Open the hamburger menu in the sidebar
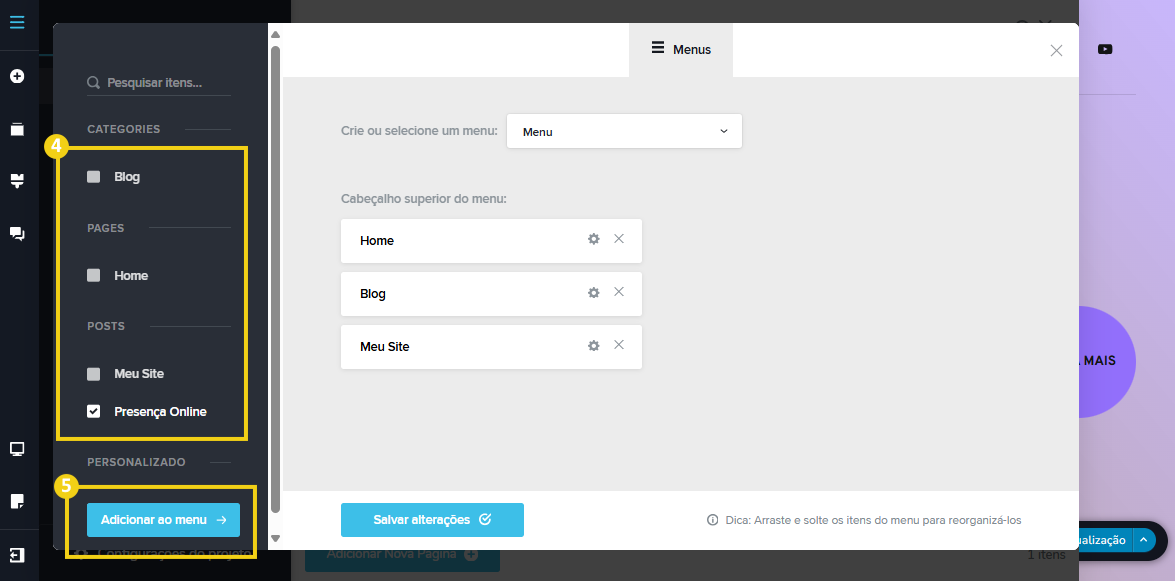Image resolution: width=1175 pixels, height=581 pixels. [x=17, y=22]
